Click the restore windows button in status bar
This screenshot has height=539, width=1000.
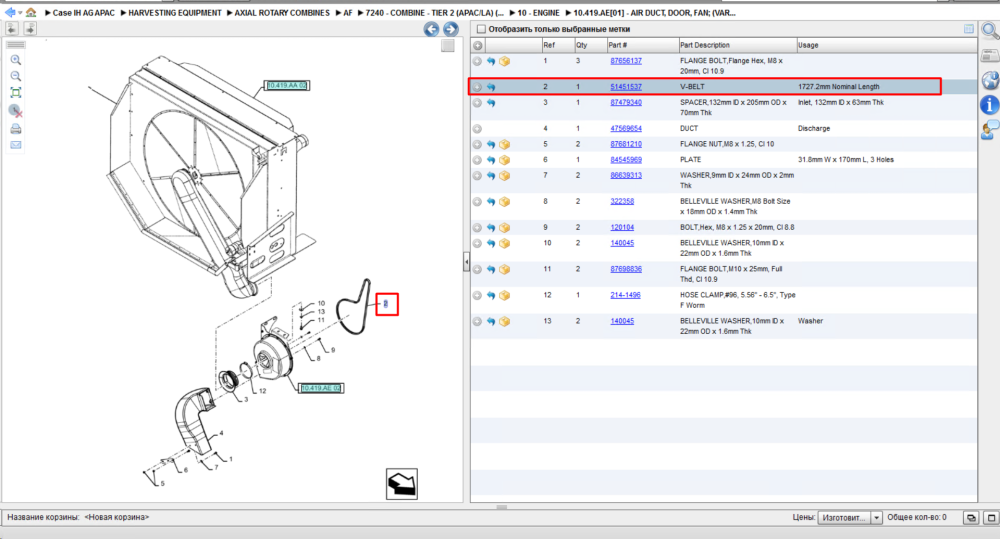click(971, 517)
